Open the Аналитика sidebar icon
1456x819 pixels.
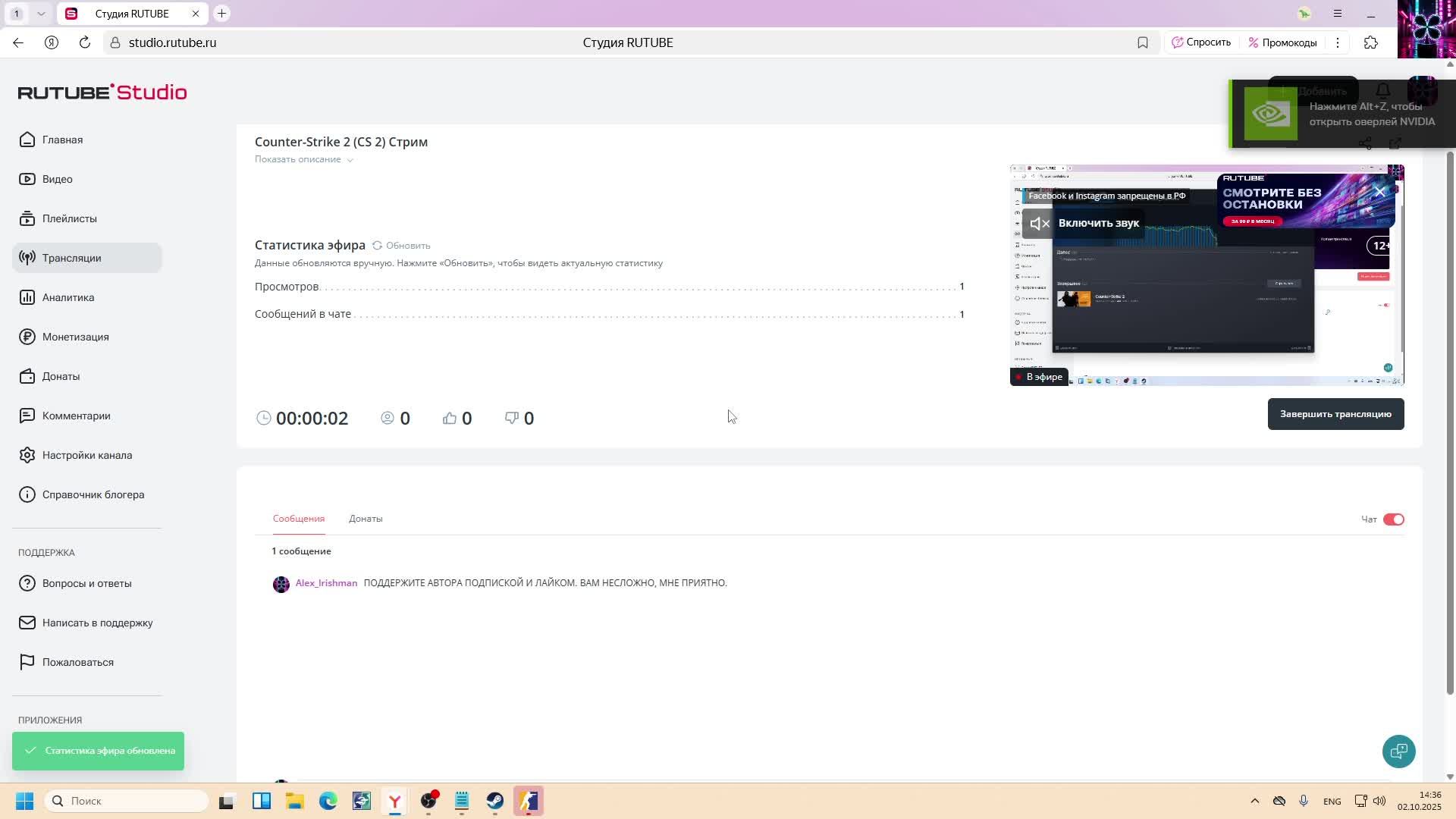pyautogui.click(x=27, y=297)
